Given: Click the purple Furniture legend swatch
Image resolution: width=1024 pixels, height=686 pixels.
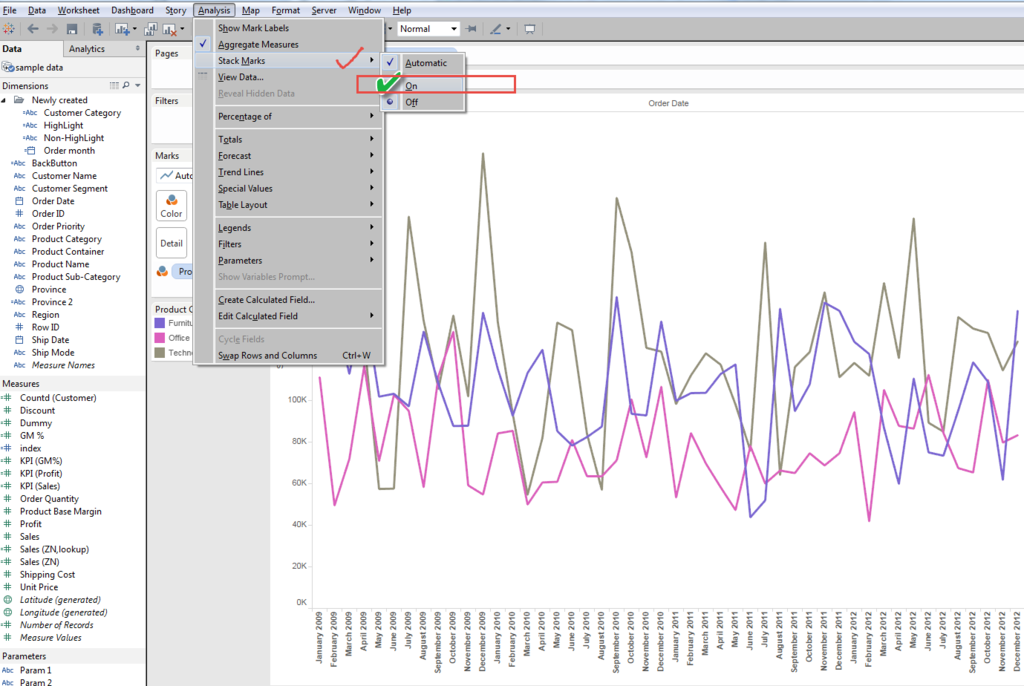Looking at the screenshot, I should coord(159,323).
